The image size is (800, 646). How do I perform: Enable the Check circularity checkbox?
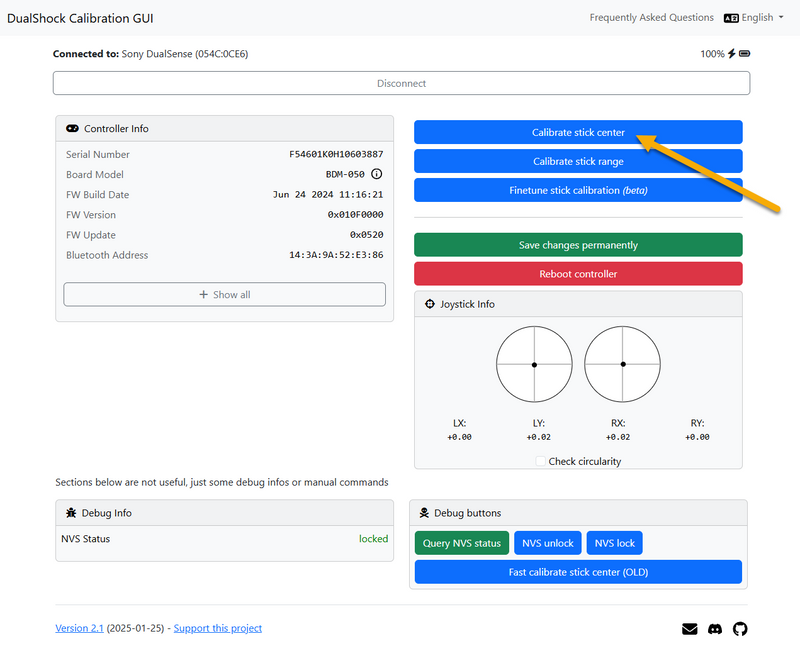(541, 461)
